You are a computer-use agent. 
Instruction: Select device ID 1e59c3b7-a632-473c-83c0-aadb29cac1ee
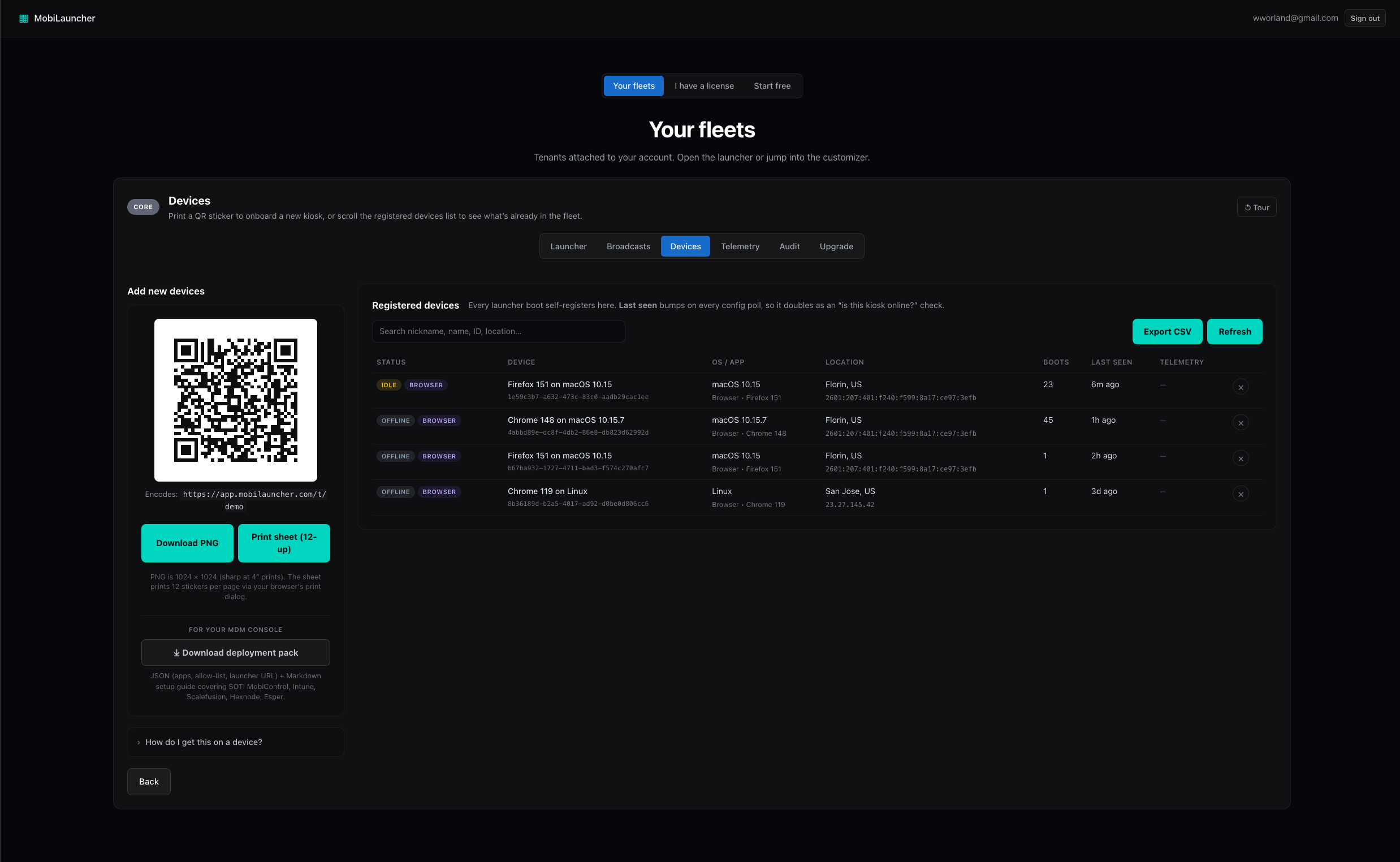578,397
